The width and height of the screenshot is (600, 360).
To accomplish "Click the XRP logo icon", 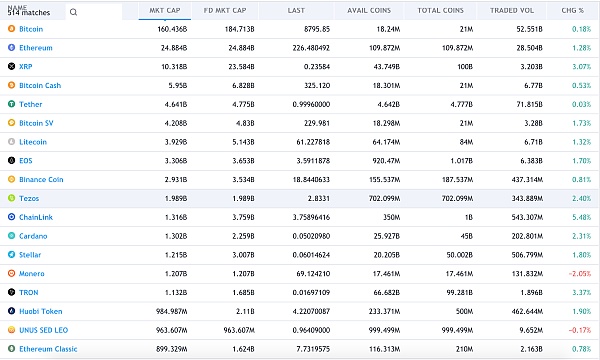I will (x=11, y=66).
